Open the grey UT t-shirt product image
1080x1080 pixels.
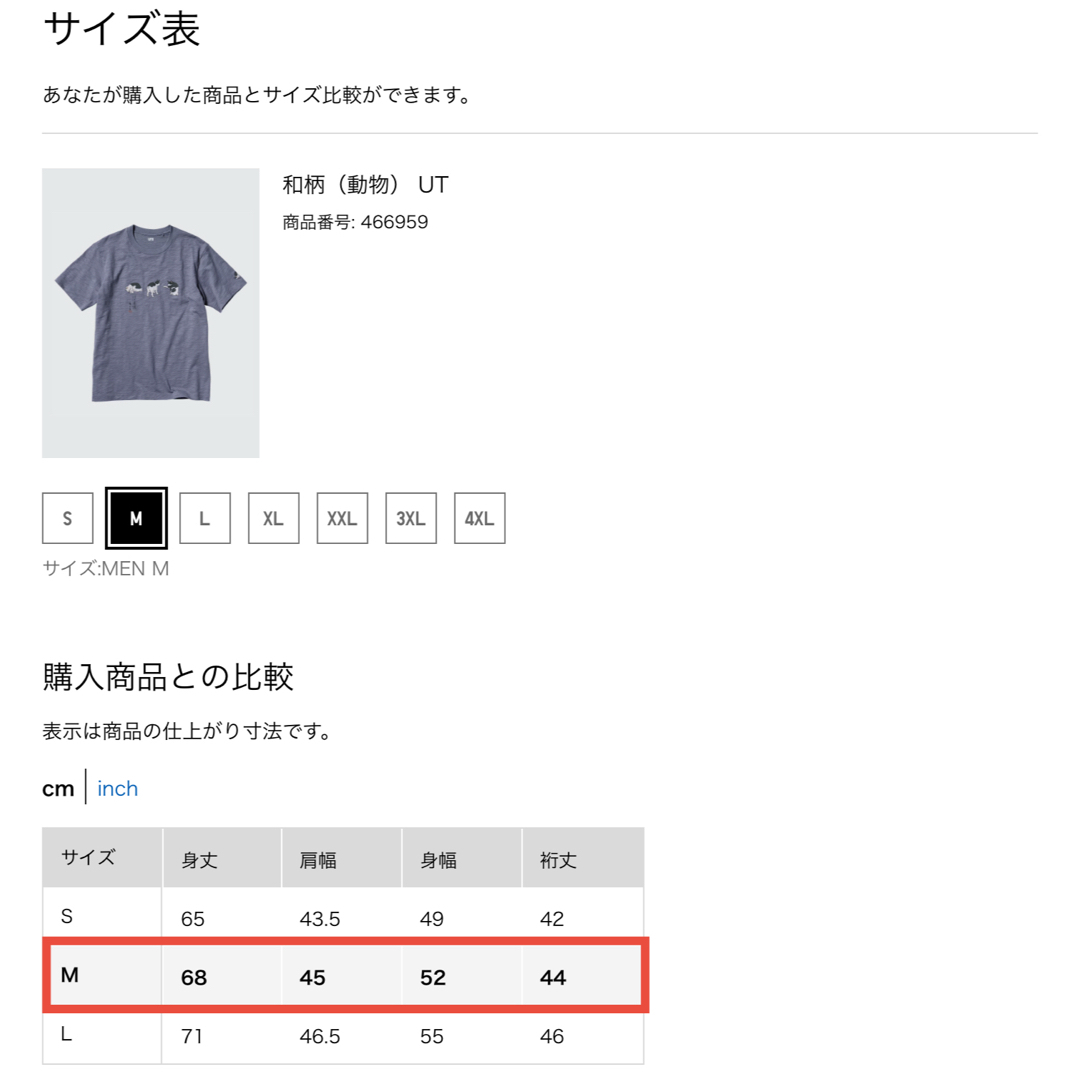click(x=151, y=313)
